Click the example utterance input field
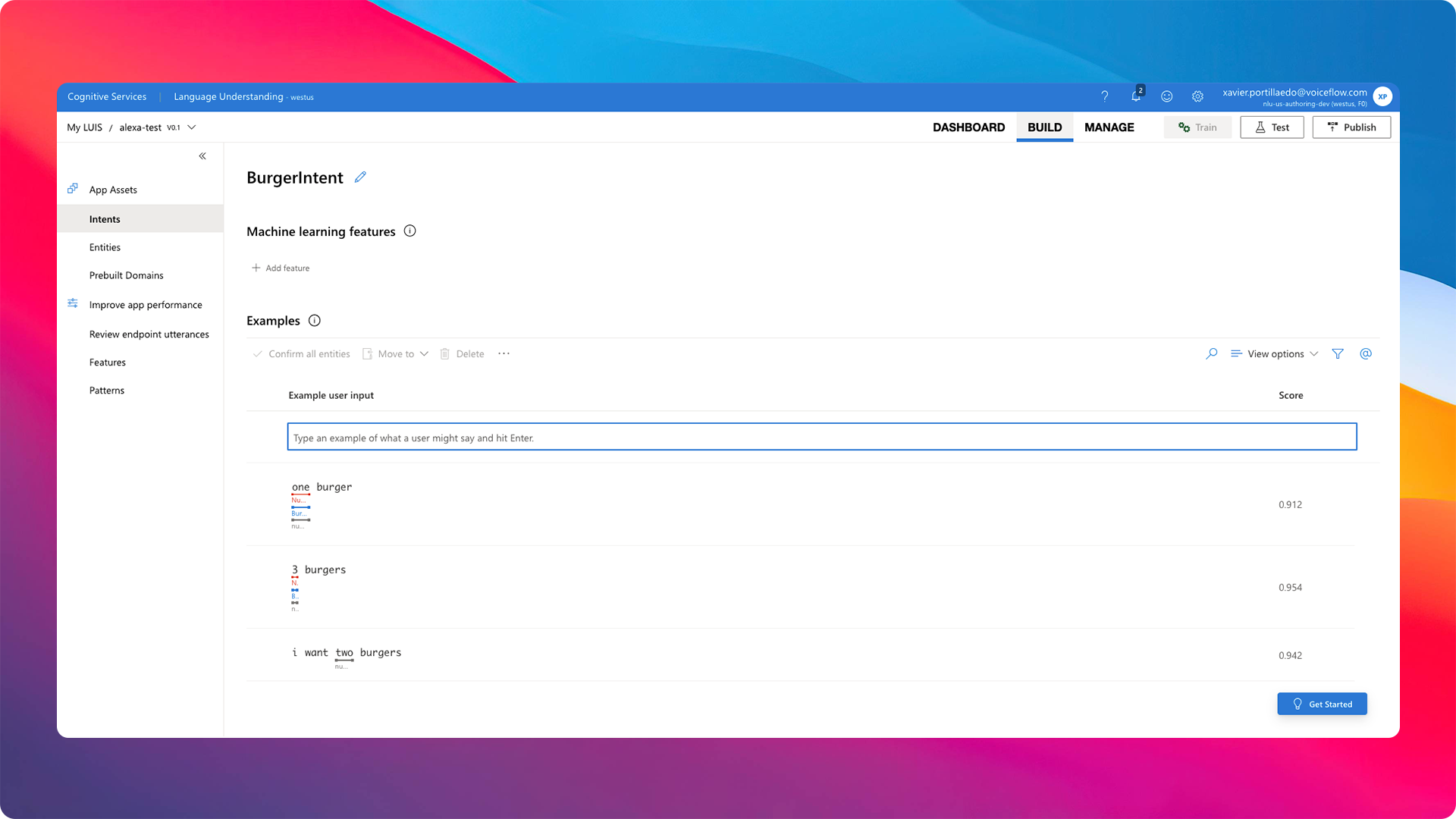1456x819 pixels. click(821, 437)
